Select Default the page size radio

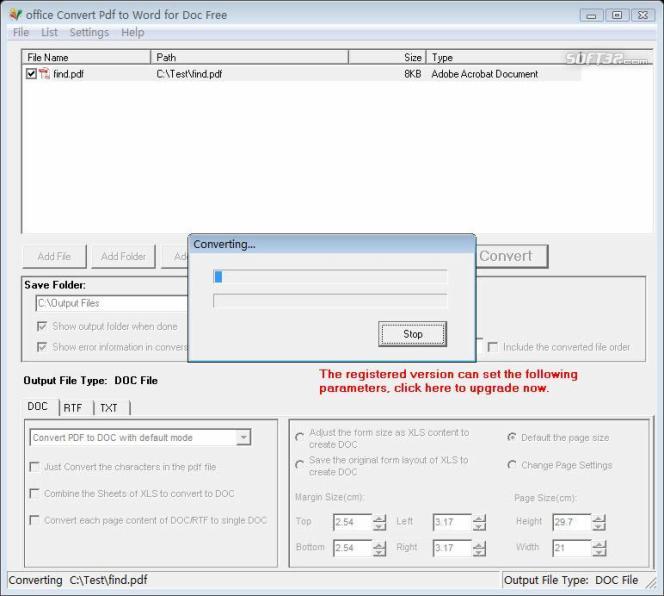click(512, 437)
